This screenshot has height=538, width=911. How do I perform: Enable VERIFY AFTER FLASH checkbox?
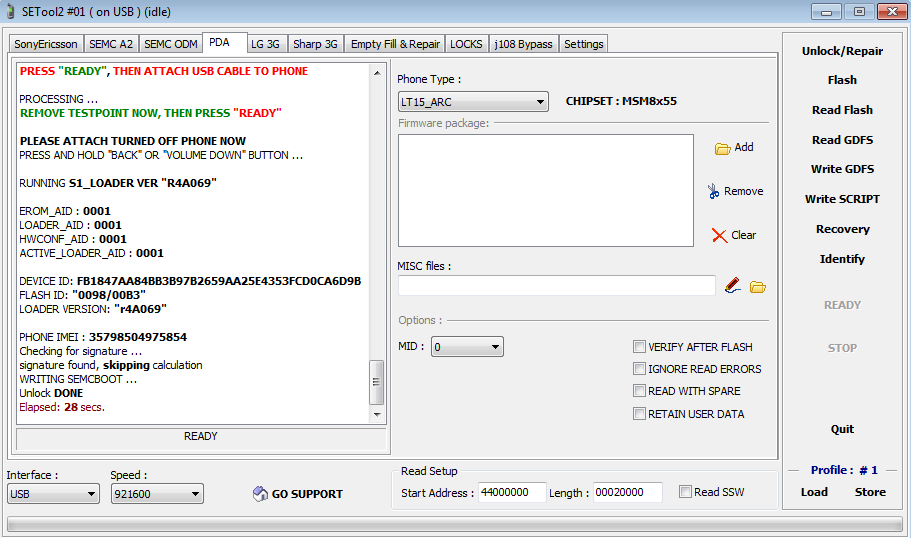pyautogui.click(x=639, y=347)
